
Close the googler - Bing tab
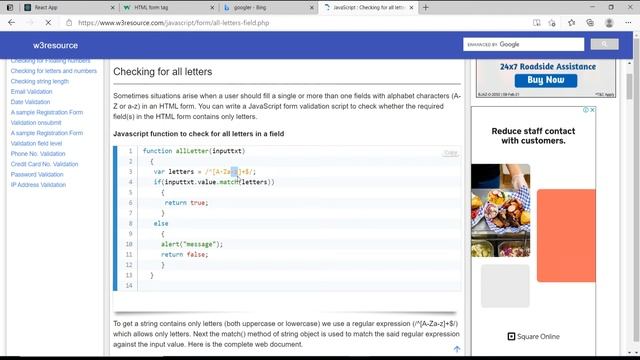(x=312, y=7)
